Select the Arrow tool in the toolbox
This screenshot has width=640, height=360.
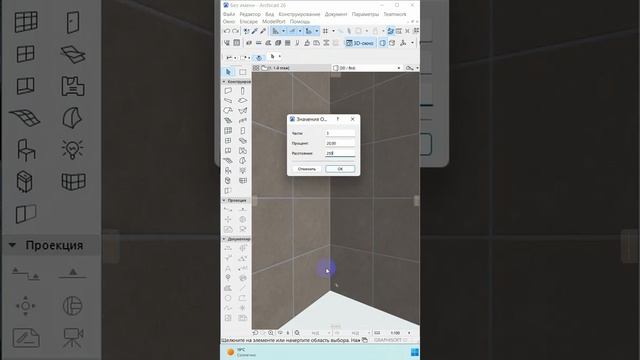click(x=228, y=72)
